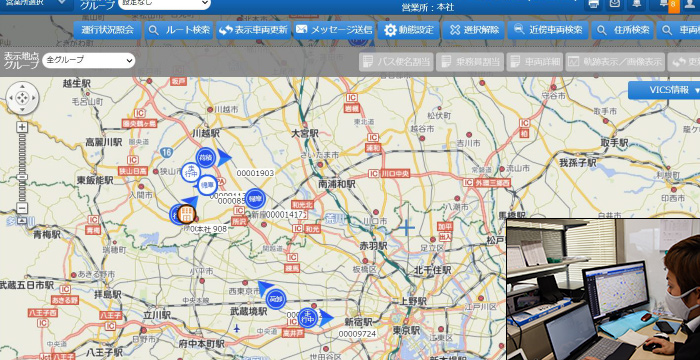
Task: Expand the 表示地点グループ 全グループ dropdown
Action: (x=88, y=60)
